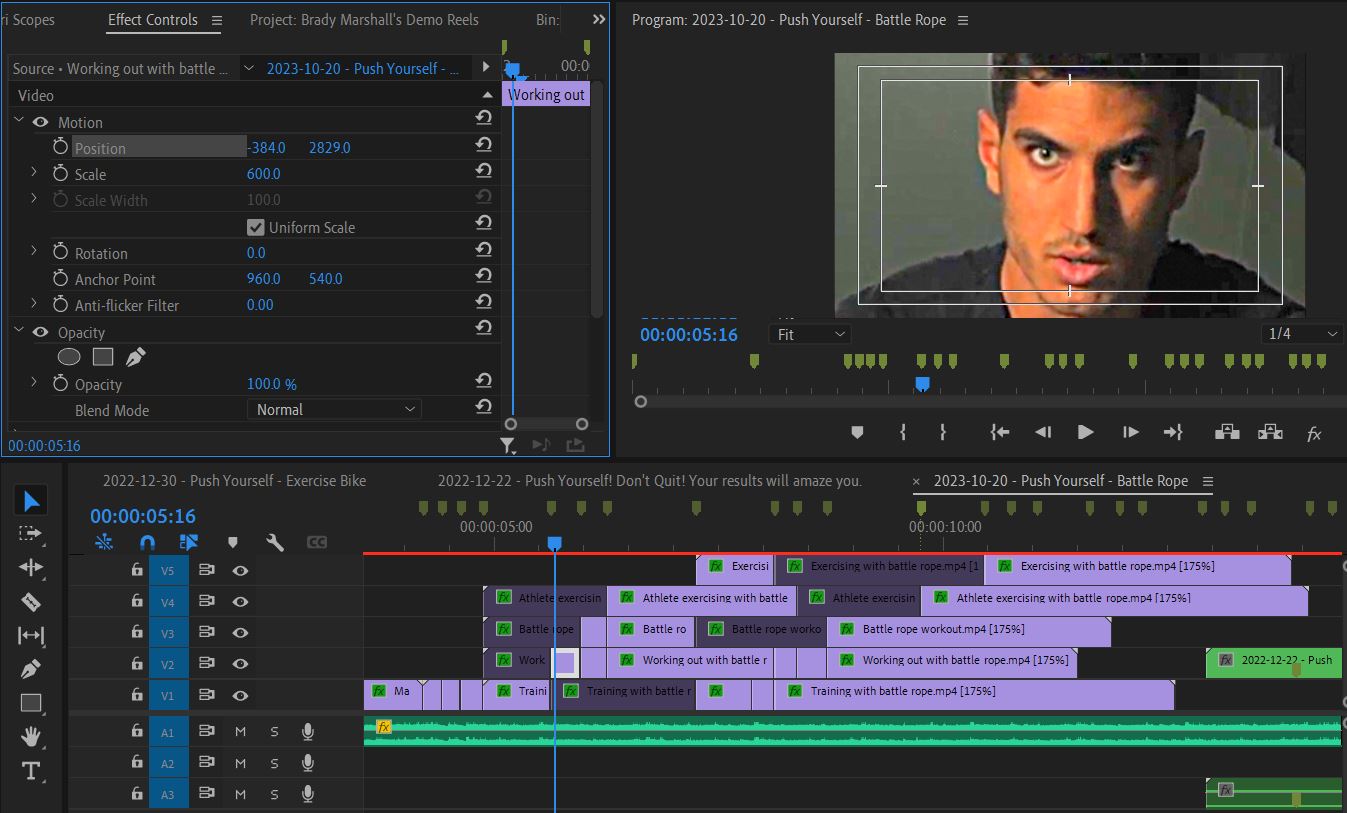Image resolution: width=1347 pixels, height=813 pixels.
Task: Select the Razor tool
Action: click(31, 601)
